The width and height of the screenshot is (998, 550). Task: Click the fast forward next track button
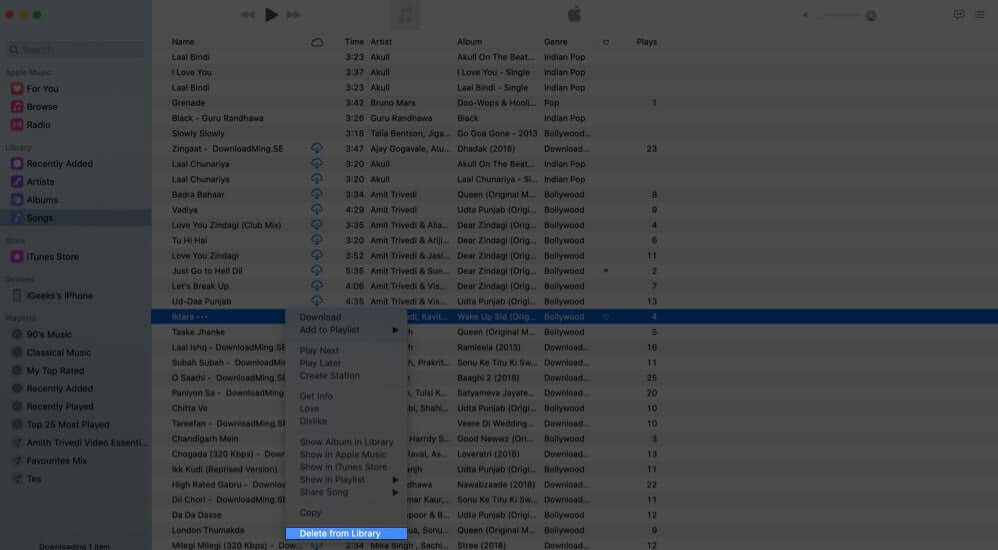(293, 15)
